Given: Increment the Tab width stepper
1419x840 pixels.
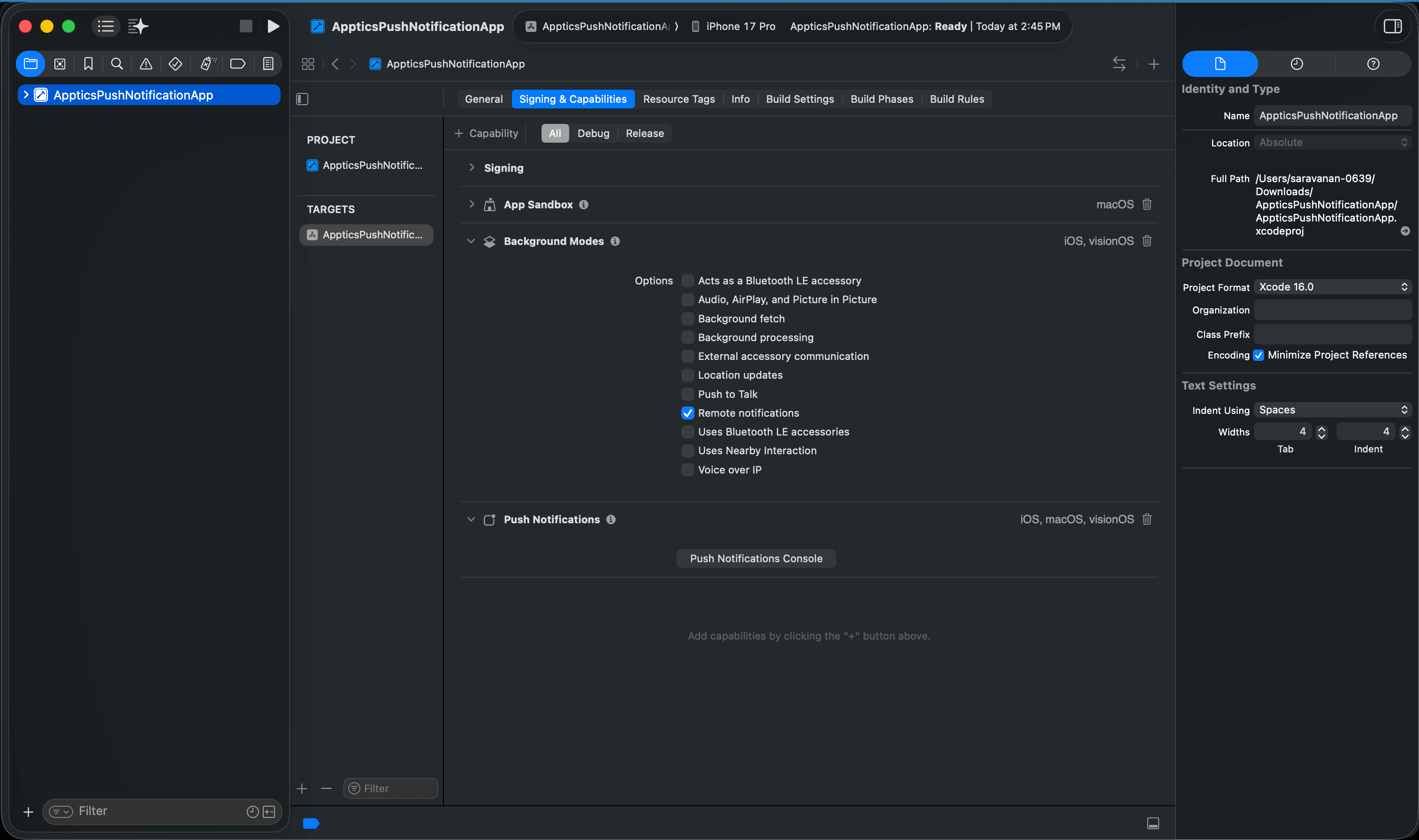Looking at the screenshot, I should point(1322,428).
